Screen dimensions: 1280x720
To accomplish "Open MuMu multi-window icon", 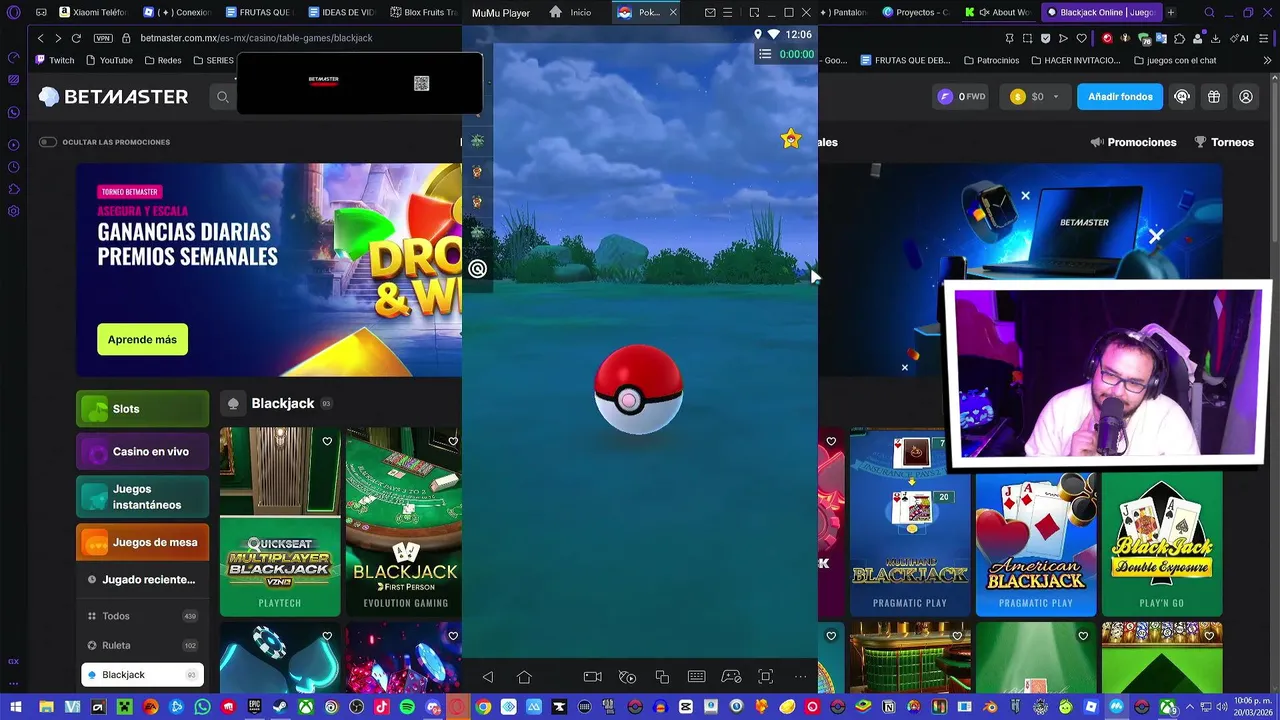I will click(x=662, y=677).
